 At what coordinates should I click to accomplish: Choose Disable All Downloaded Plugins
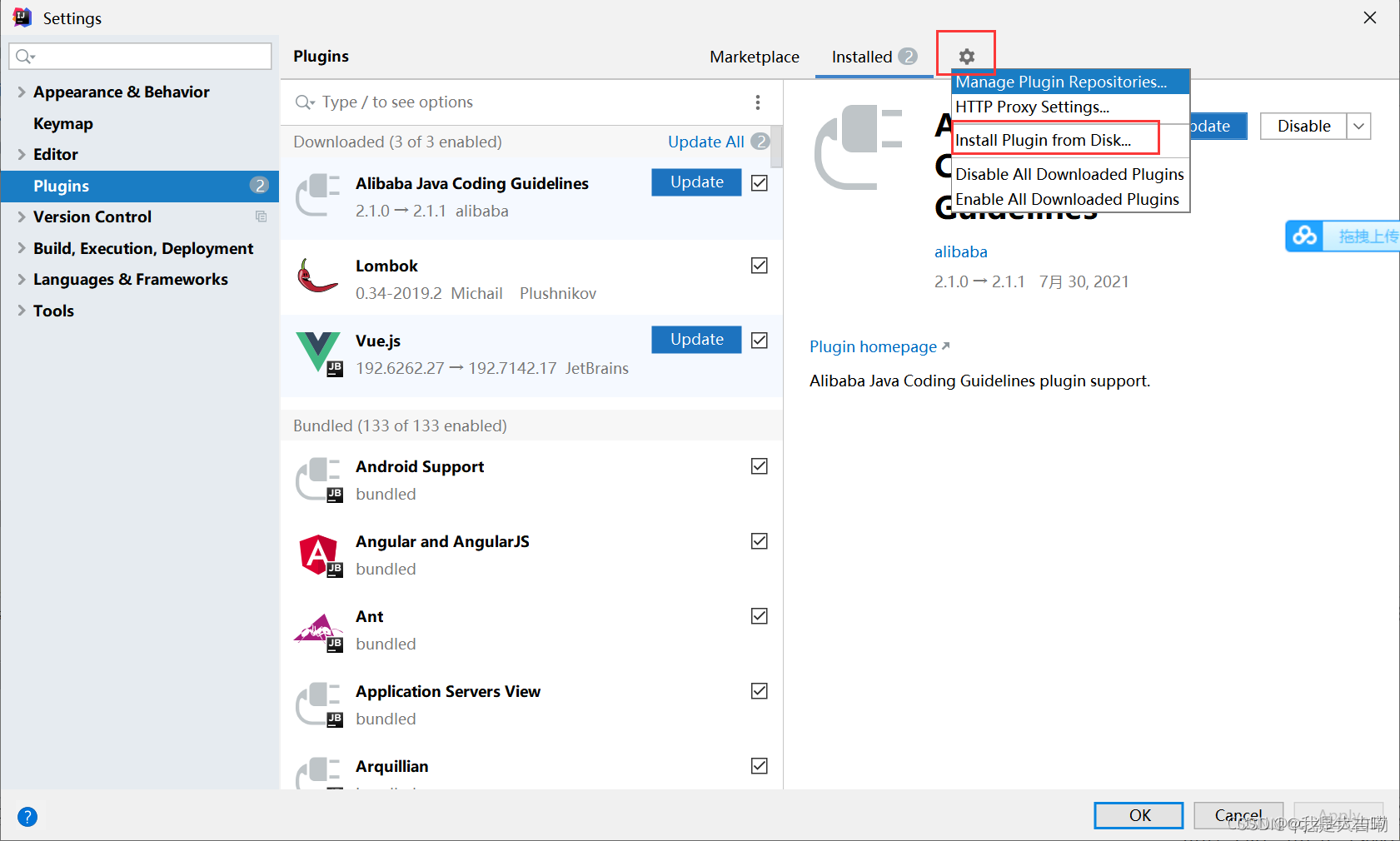pos(1070,174)
